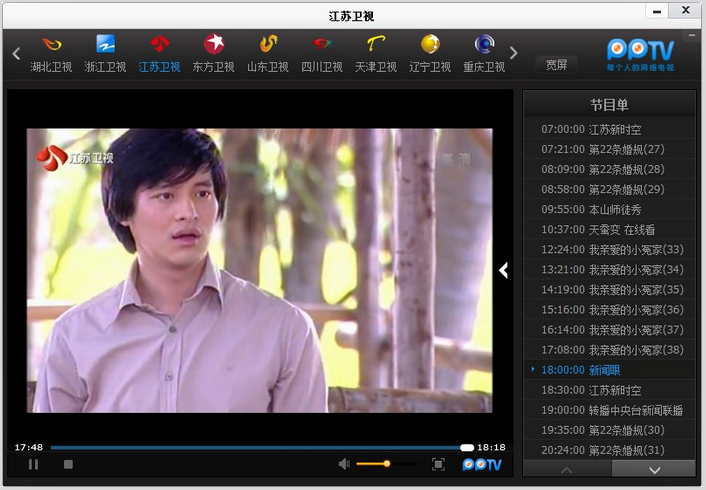
Task: Switch to the 重庆卫视 channel
Action: click(x=484, y=45)
